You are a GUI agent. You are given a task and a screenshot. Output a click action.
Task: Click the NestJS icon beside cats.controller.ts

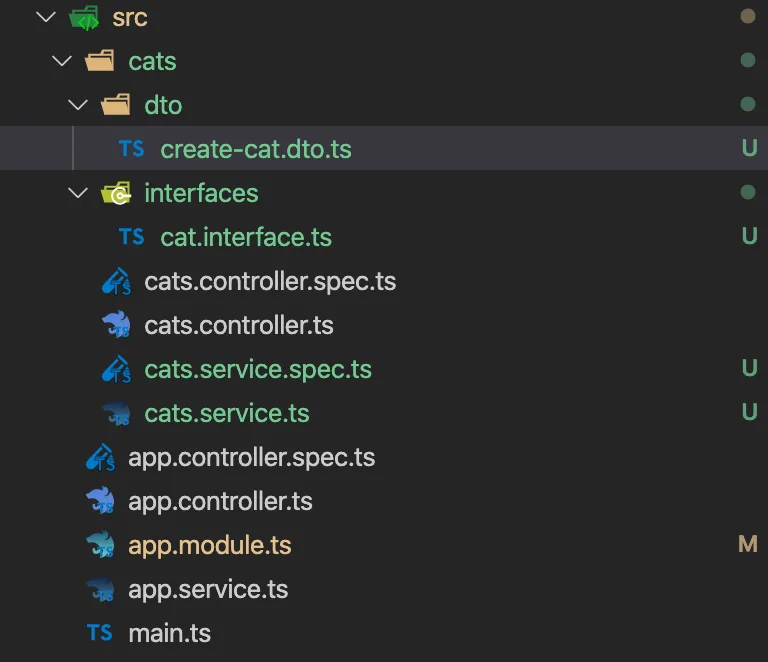[116, 325]
